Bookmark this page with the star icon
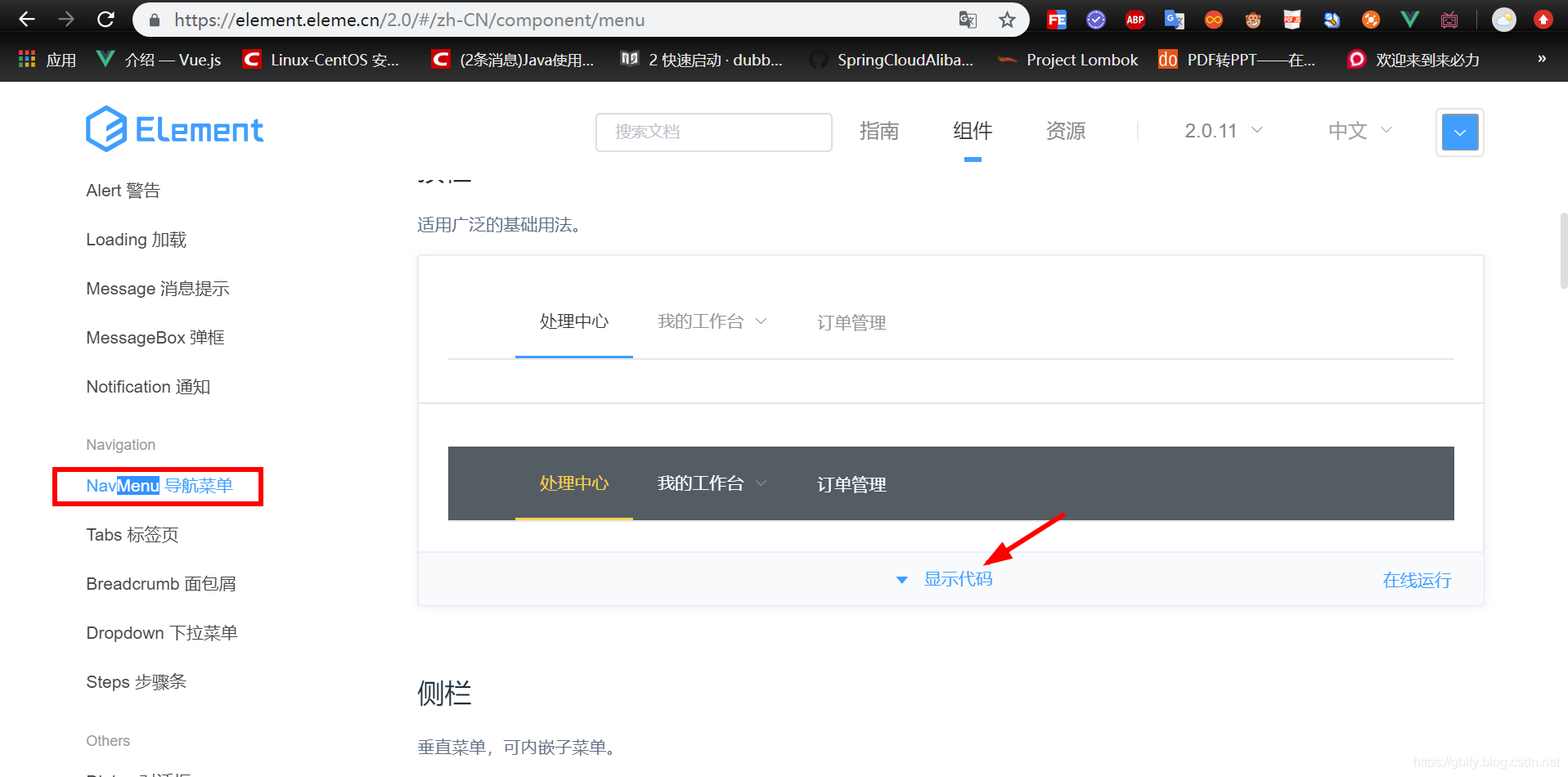The width and height of the screenshot is (1568, 777). click(1007, 20)
